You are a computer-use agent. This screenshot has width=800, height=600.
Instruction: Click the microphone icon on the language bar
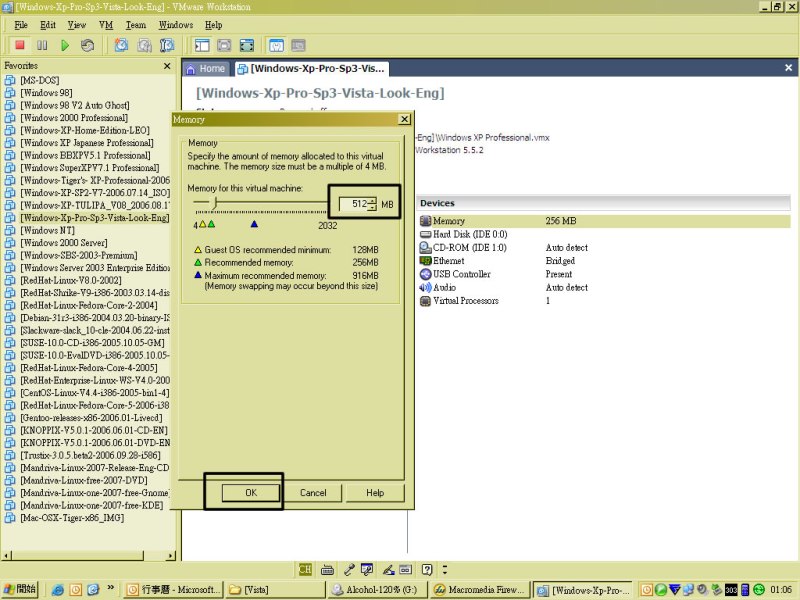point(349,569)
